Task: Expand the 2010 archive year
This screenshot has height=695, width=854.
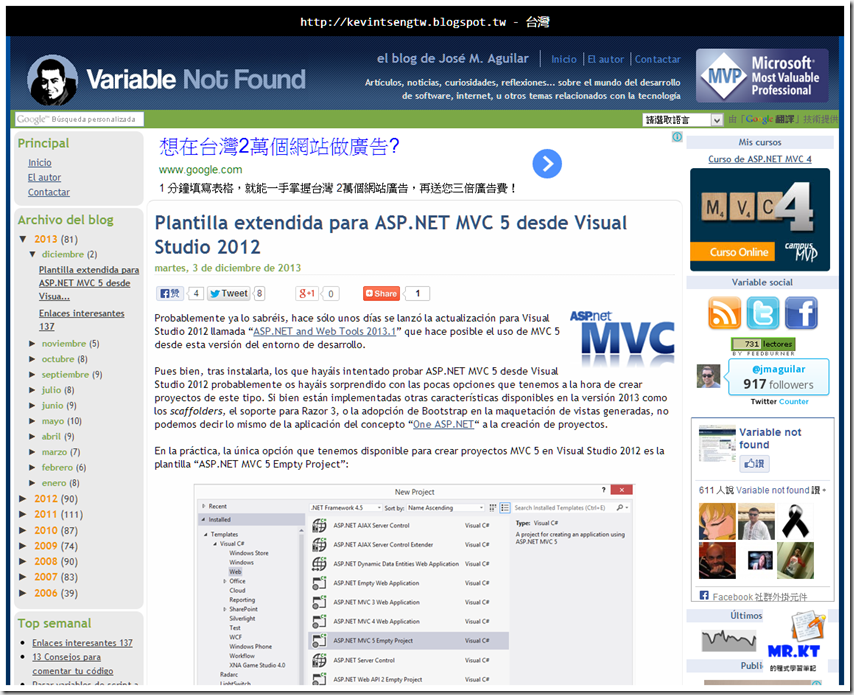Action: tap(23, 530)
